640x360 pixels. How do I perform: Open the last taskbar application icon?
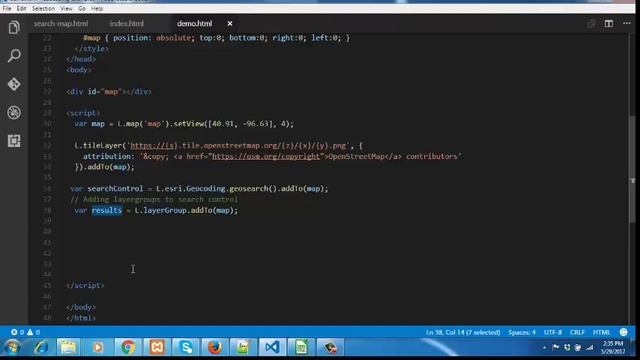[330, 347]
